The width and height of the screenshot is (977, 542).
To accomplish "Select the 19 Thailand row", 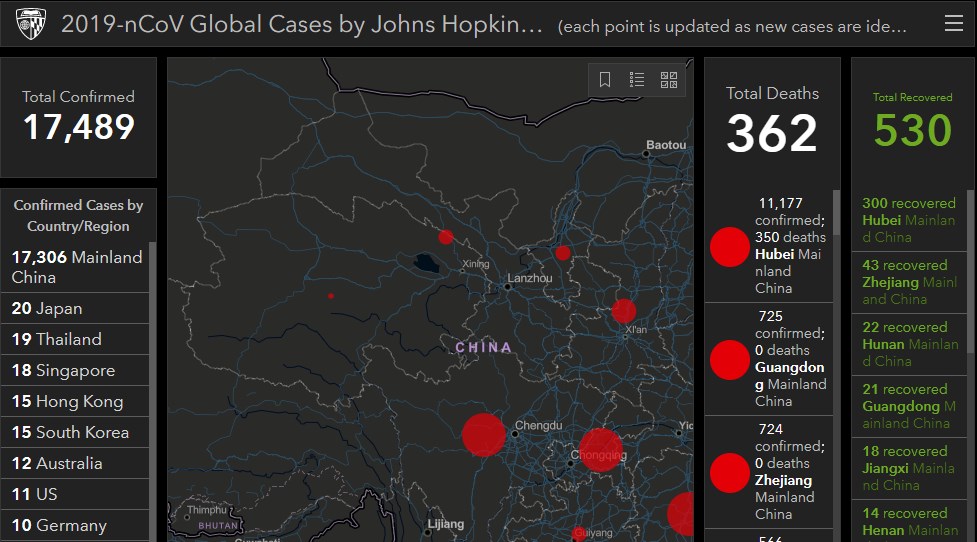I will click(x=75, y=340).
